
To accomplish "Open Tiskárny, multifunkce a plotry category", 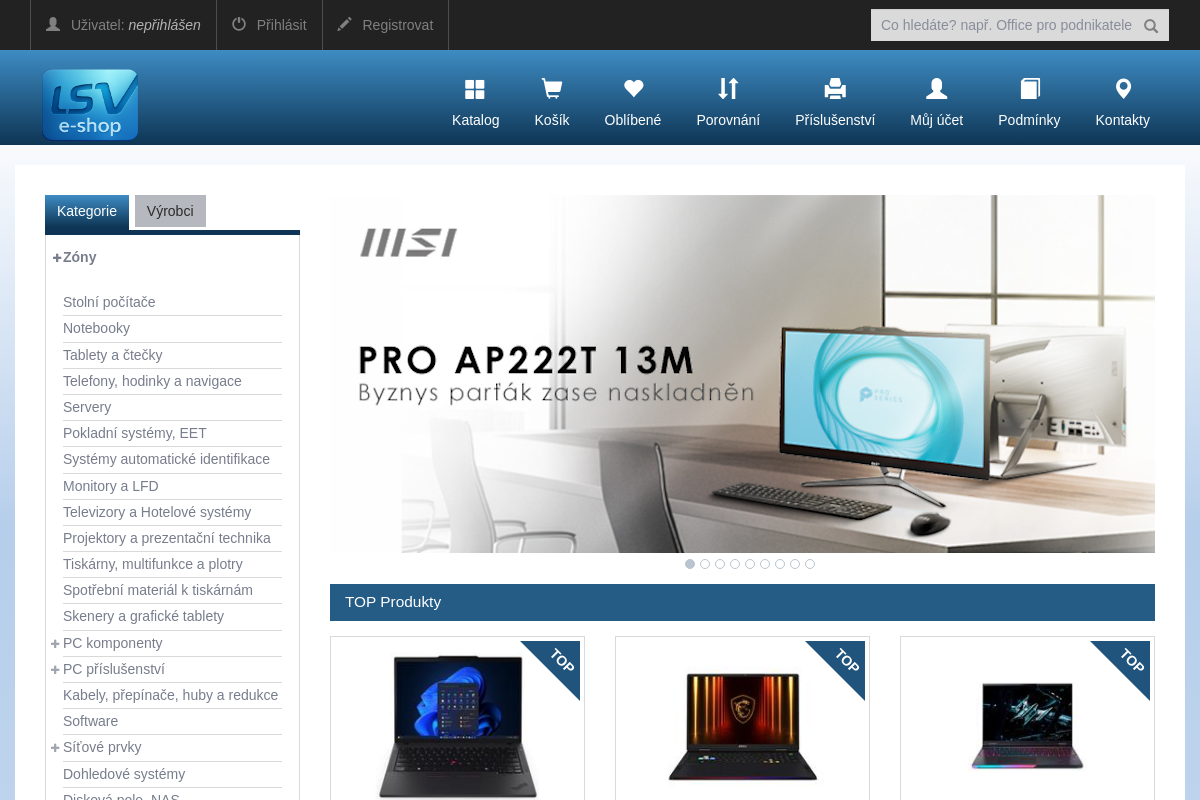I will (153, 564).
